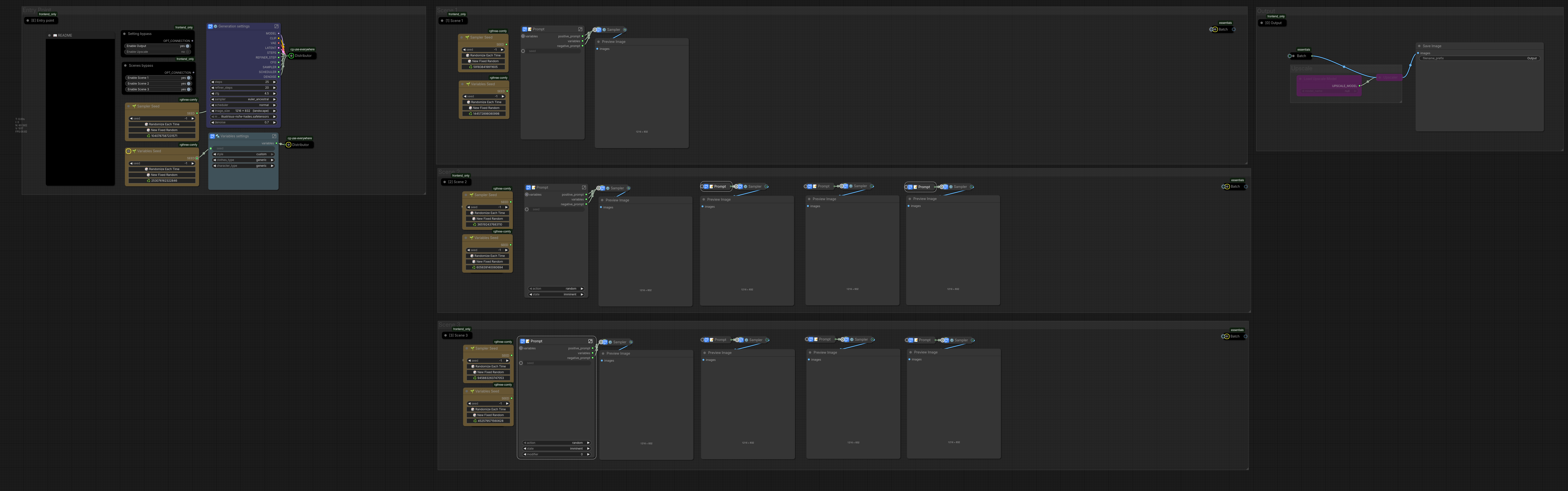
Task: Open the Generation settings subgraph icon
Action: click(x=210, y=26)
